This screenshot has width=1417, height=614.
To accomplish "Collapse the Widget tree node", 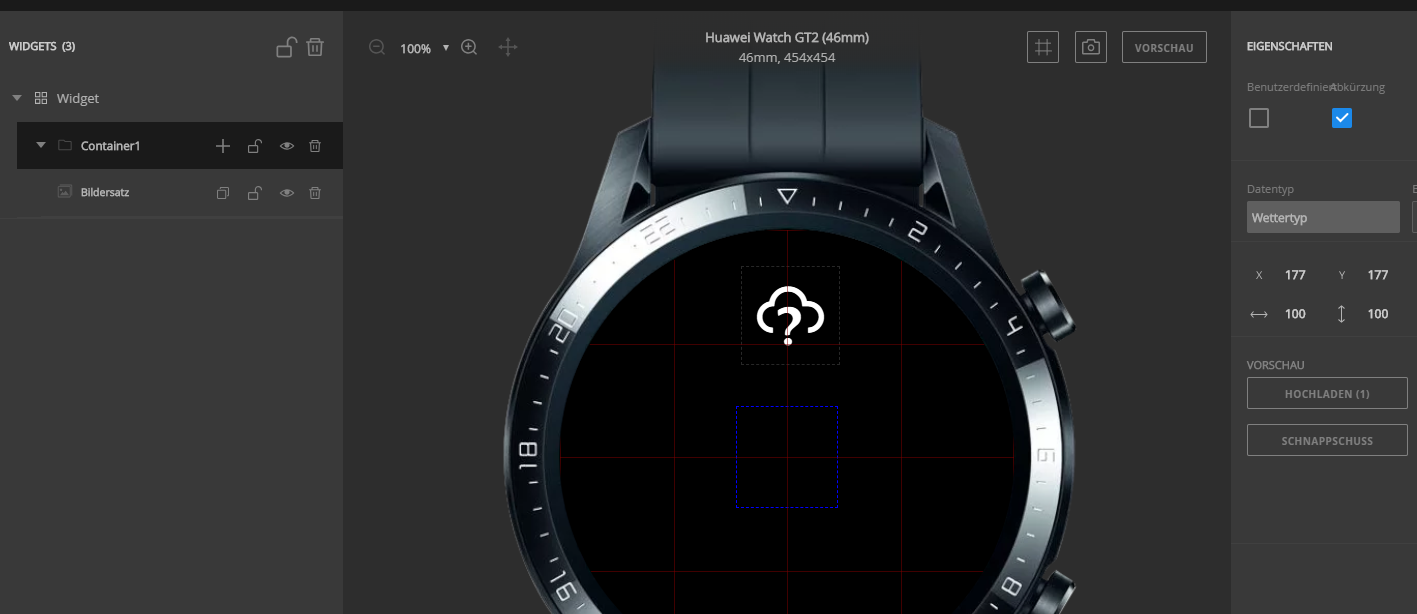I will [x=17, y=98].
